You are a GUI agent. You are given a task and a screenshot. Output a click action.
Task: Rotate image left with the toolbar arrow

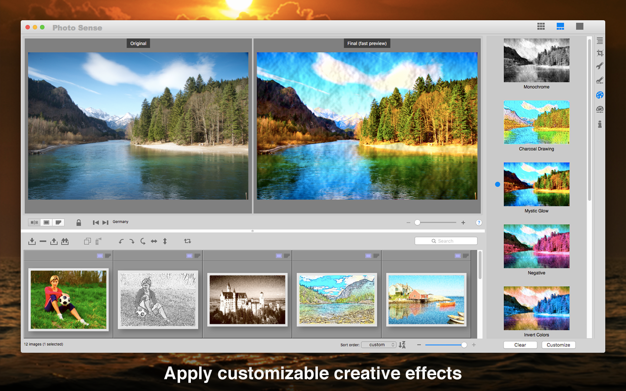(x=121, y=241)
